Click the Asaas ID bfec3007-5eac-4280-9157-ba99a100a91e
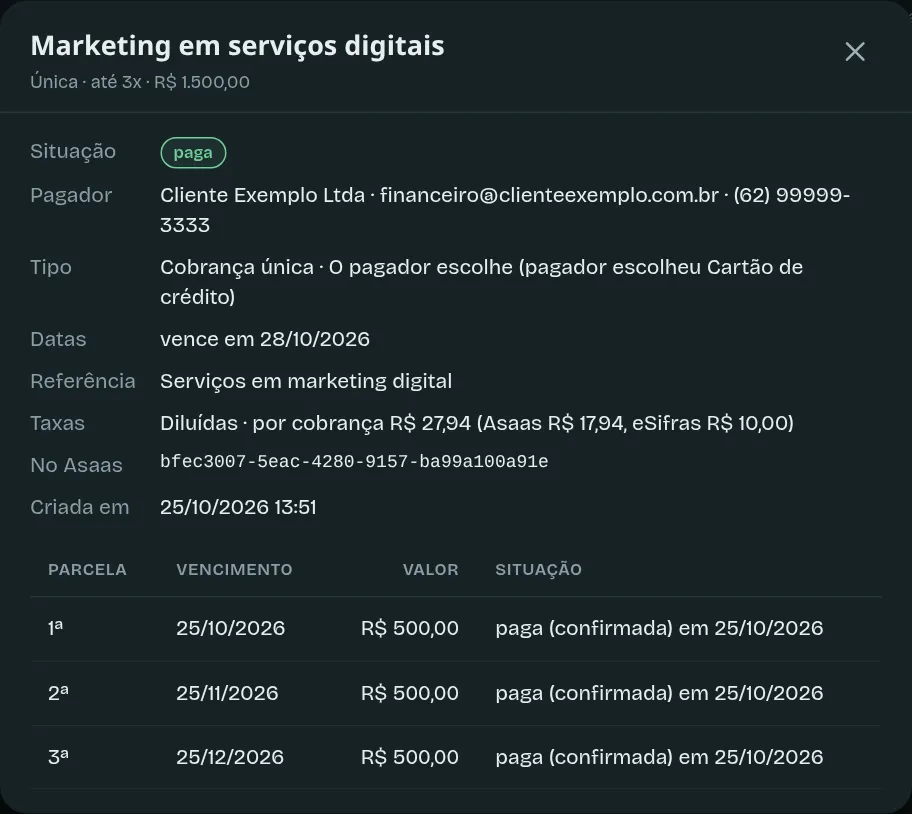912x814 pixels. 354,462
